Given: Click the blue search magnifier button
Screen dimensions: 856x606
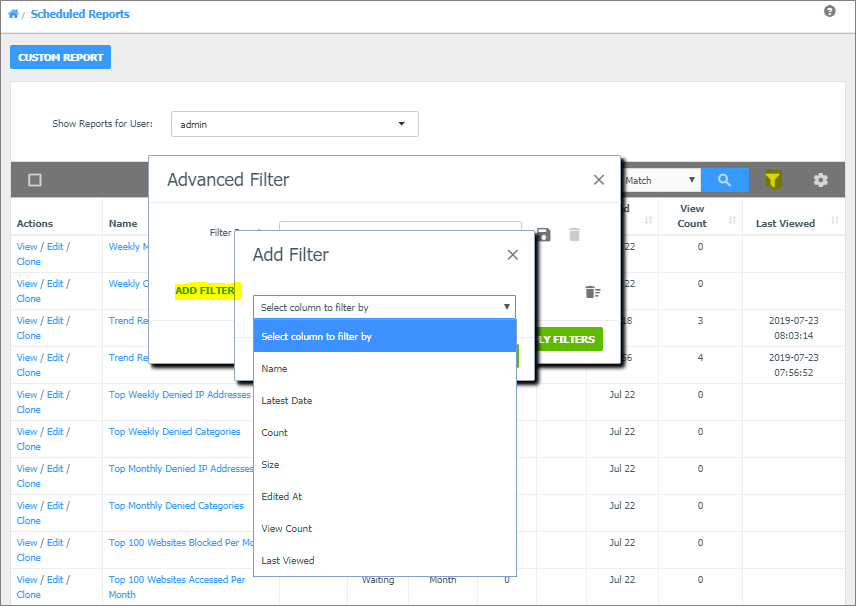Looking at the screenshot, I should [x=724, y=180].
